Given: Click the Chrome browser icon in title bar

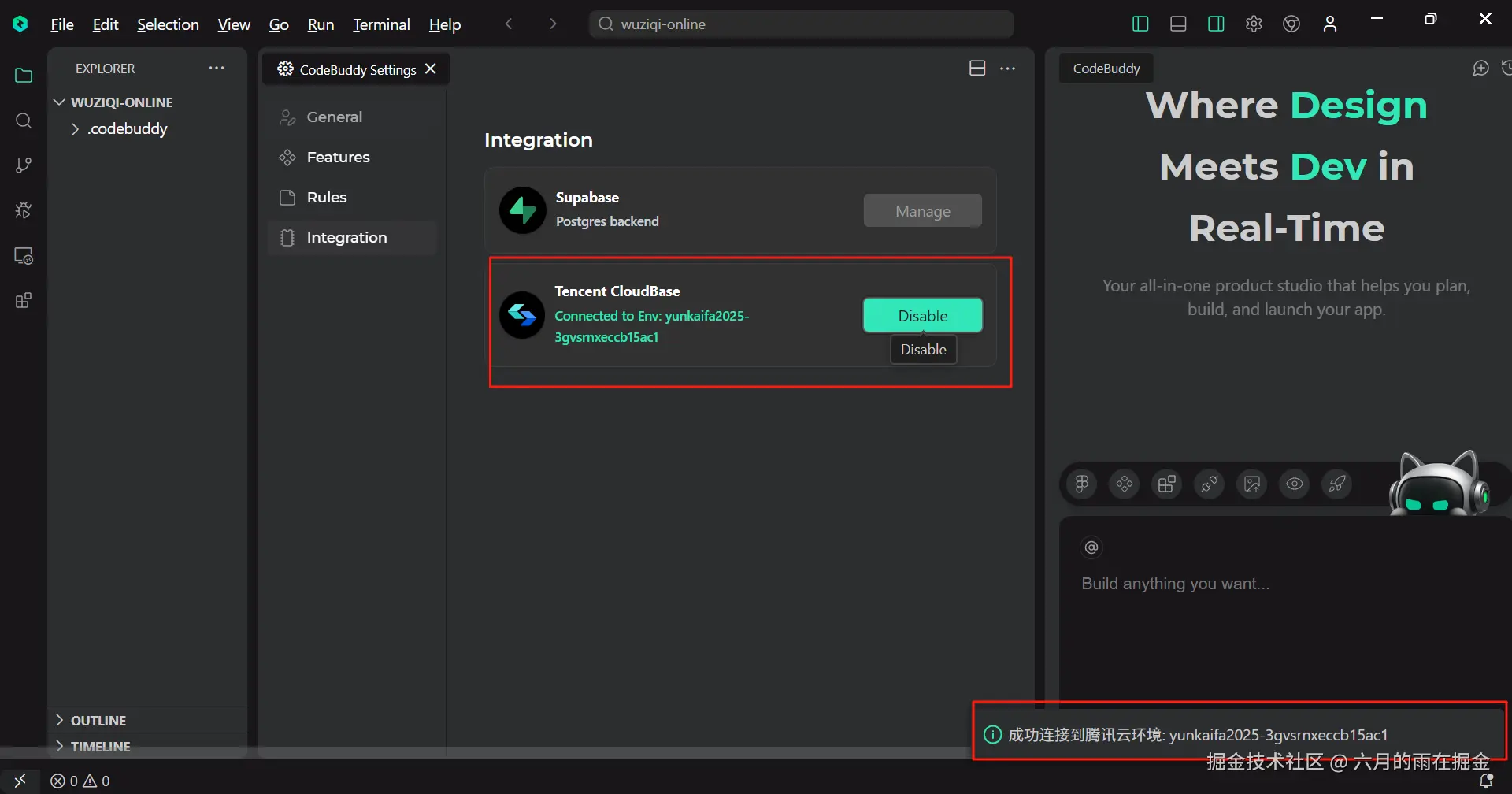Looking at the screenshot, I should (x=1291, y=24).
